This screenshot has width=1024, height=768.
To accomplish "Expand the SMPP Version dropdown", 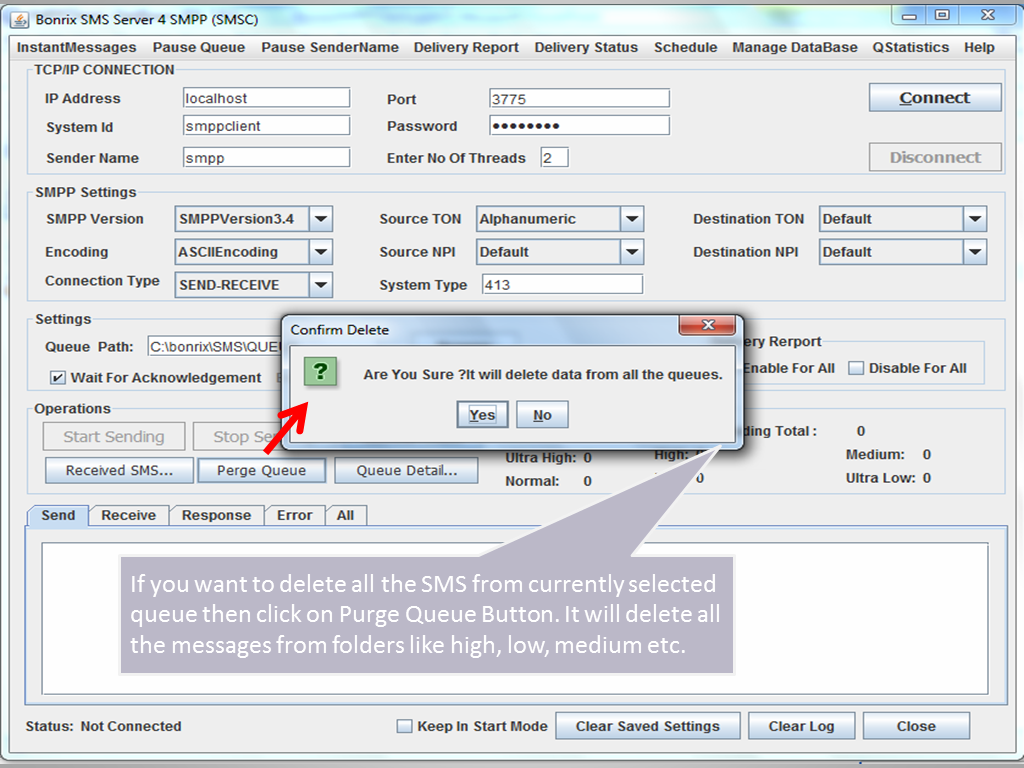I will point(321,219).
